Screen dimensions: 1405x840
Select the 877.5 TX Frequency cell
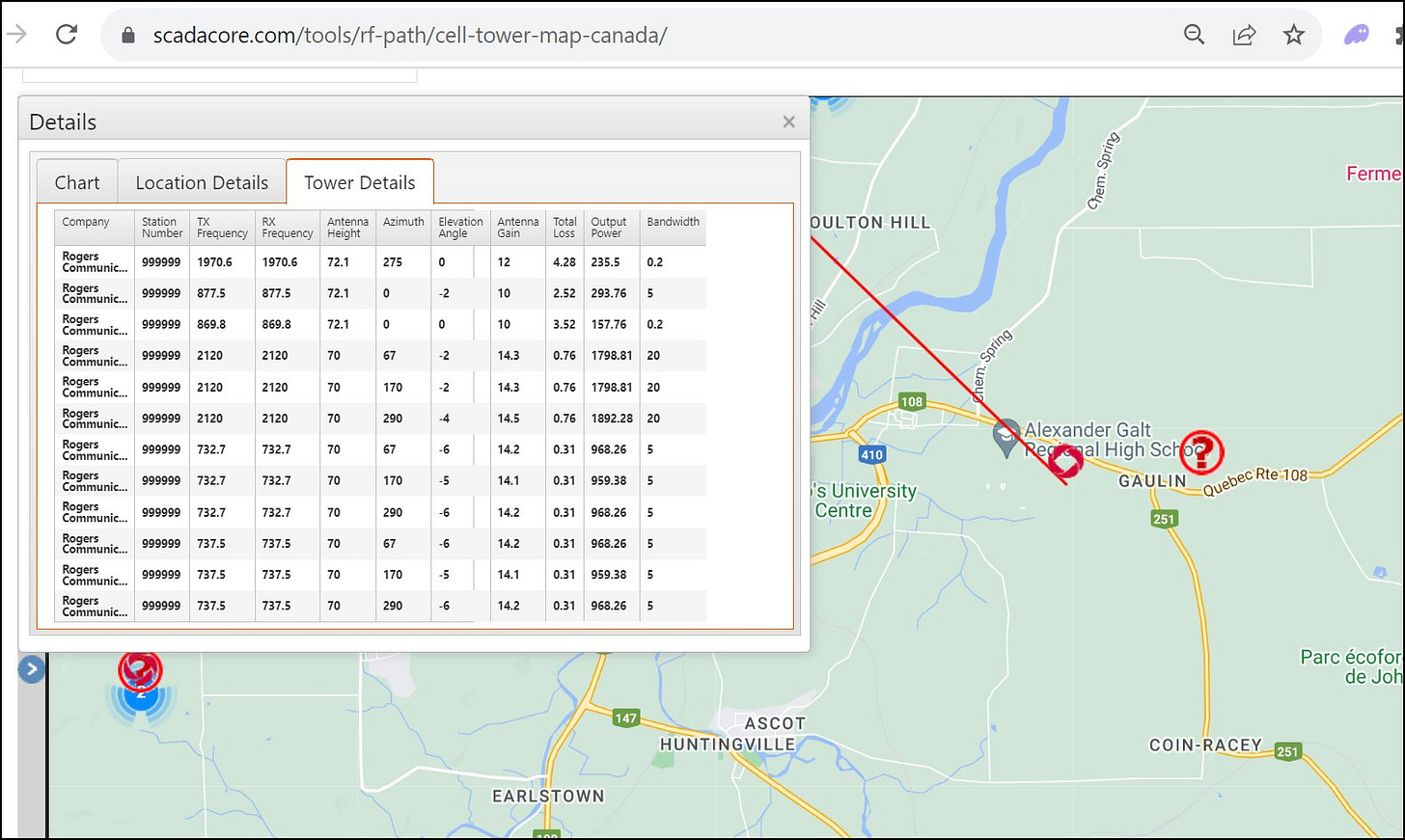tap(222, 293)
